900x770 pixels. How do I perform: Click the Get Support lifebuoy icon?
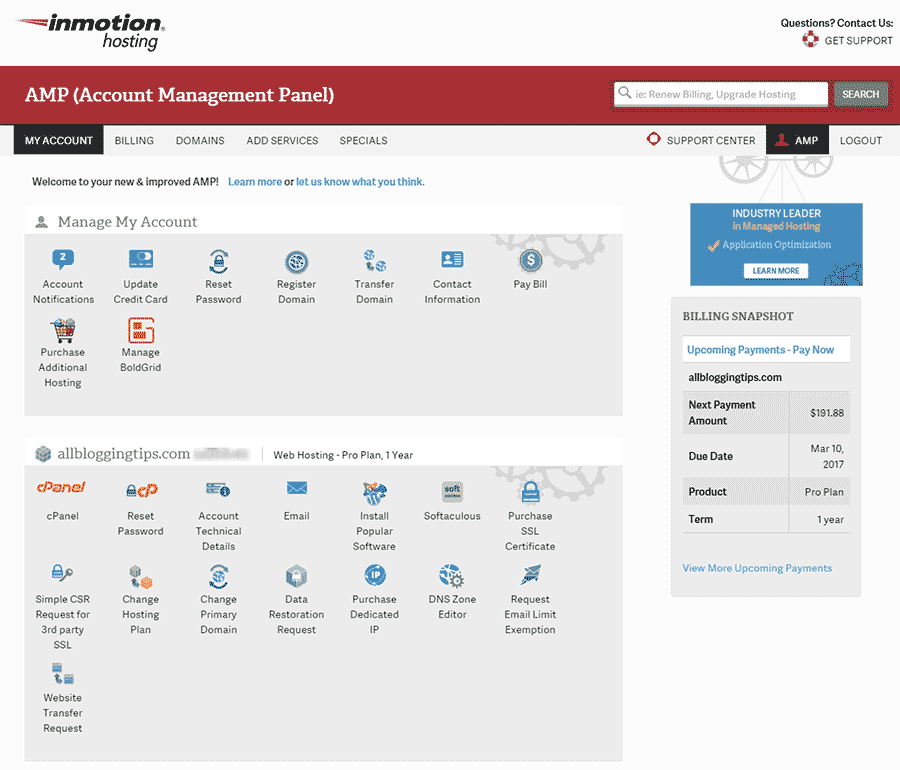click(x=810, y=39)
